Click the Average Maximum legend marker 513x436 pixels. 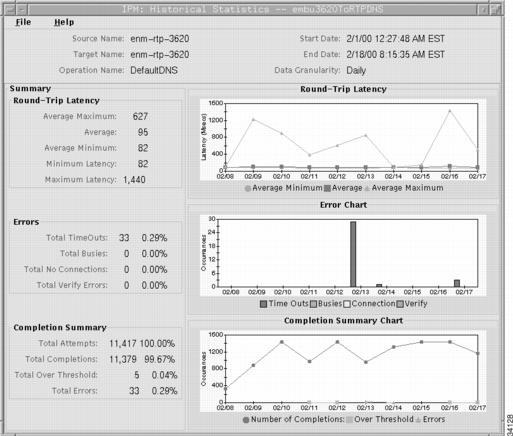367,189
